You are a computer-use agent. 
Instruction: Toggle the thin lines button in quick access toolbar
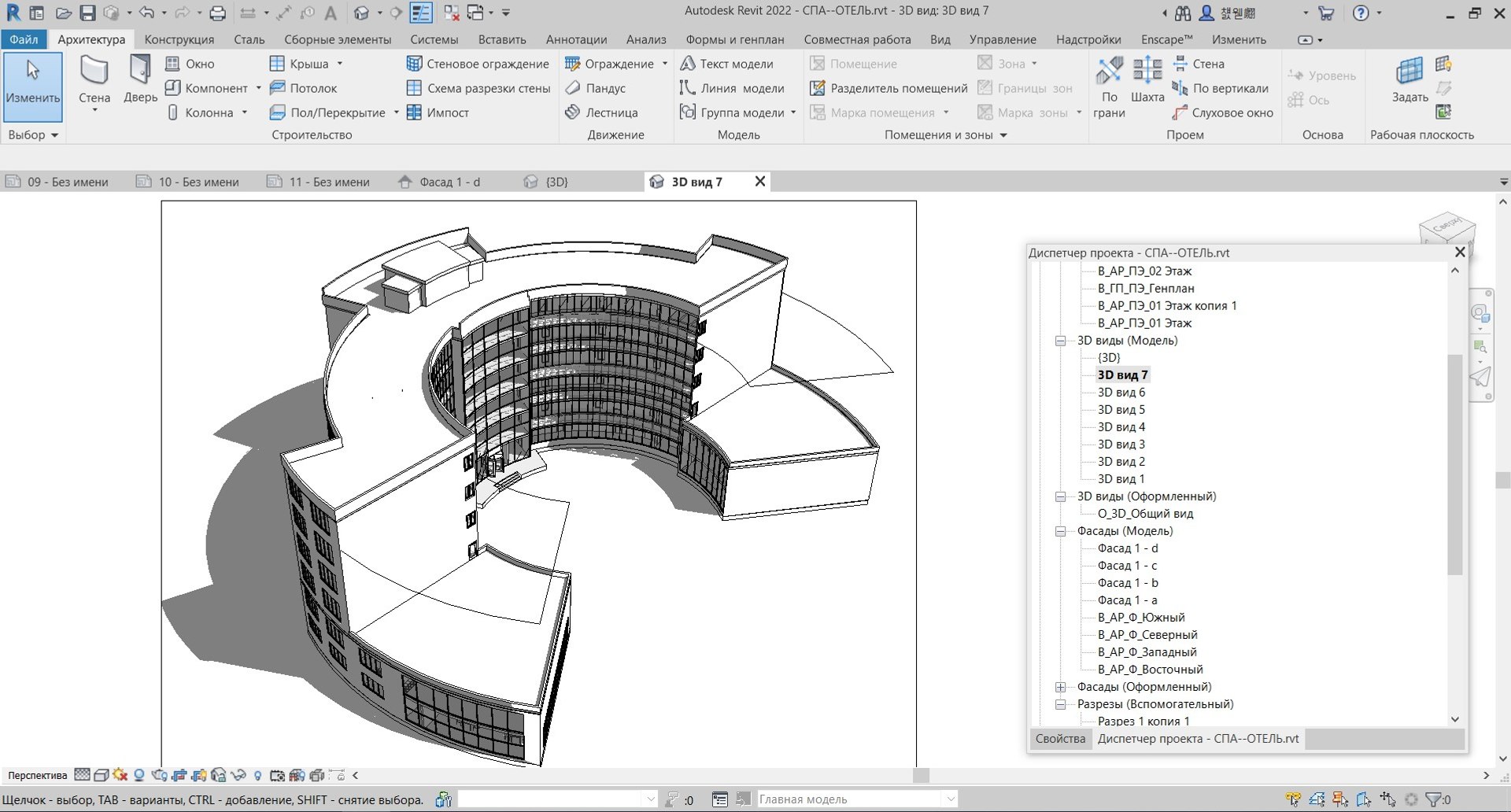(x=421, y=13)
